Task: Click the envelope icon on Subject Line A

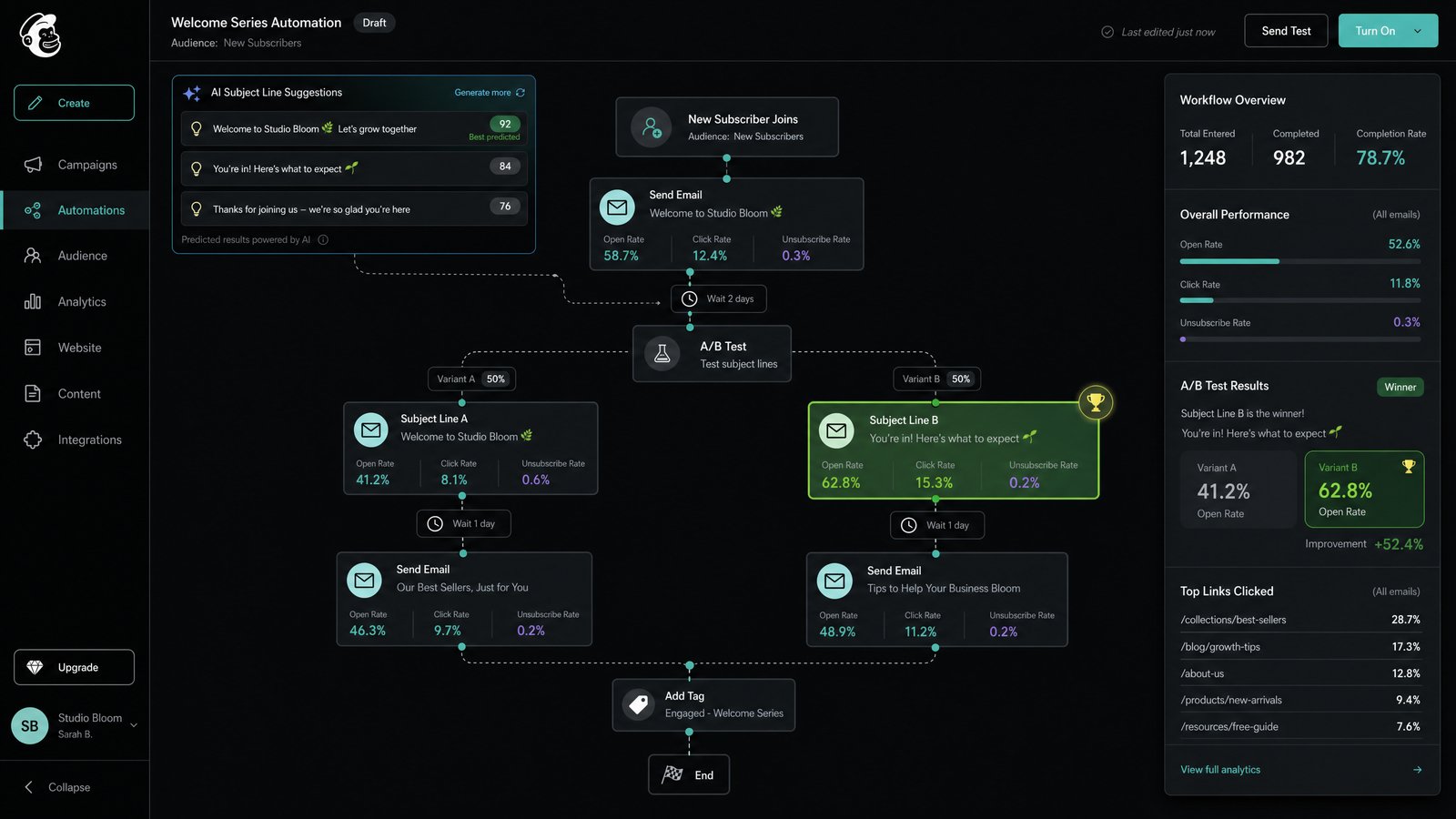Action: point(371,430)
